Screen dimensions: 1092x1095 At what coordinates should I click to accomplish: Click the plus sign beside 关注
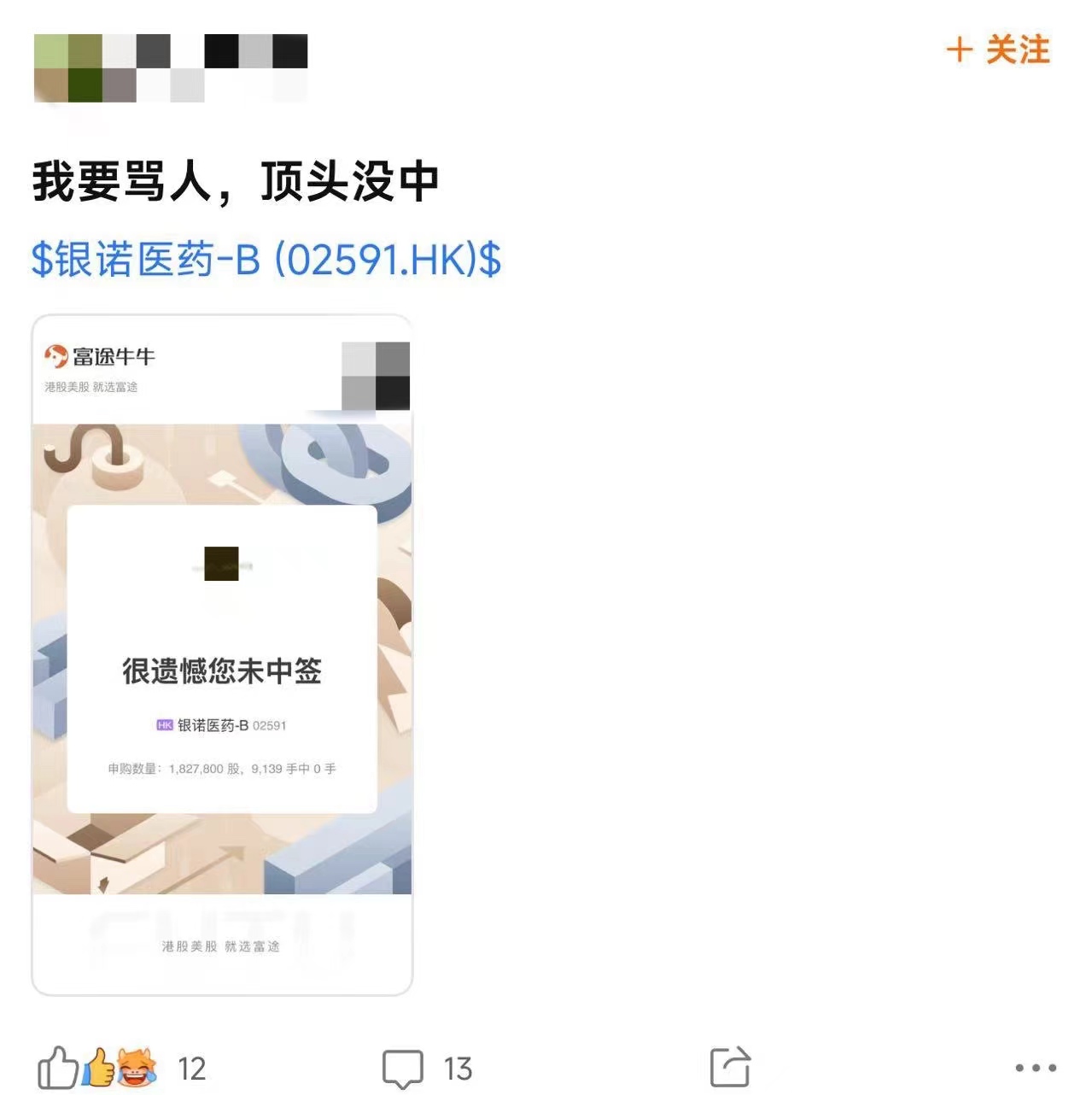pyautogui.click(x=960, y=50)
